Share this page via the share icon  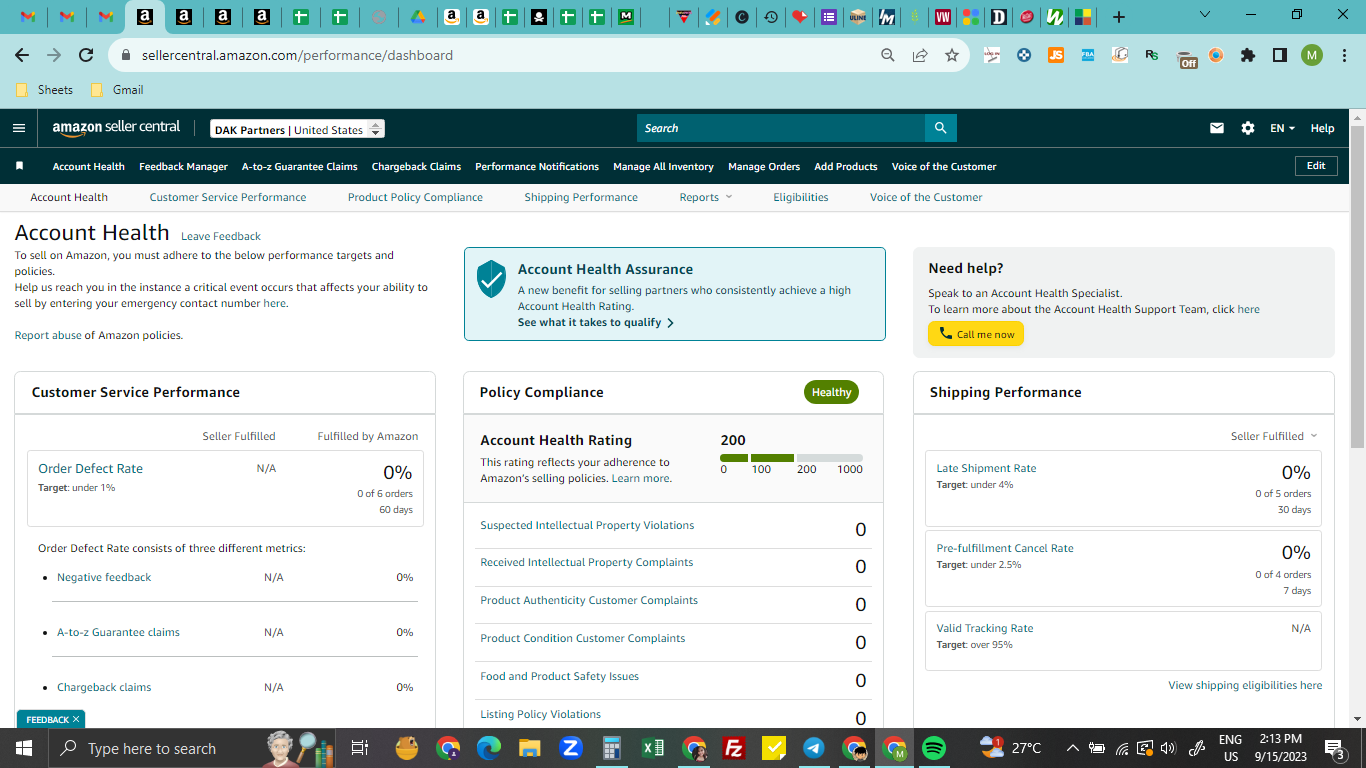920,55
